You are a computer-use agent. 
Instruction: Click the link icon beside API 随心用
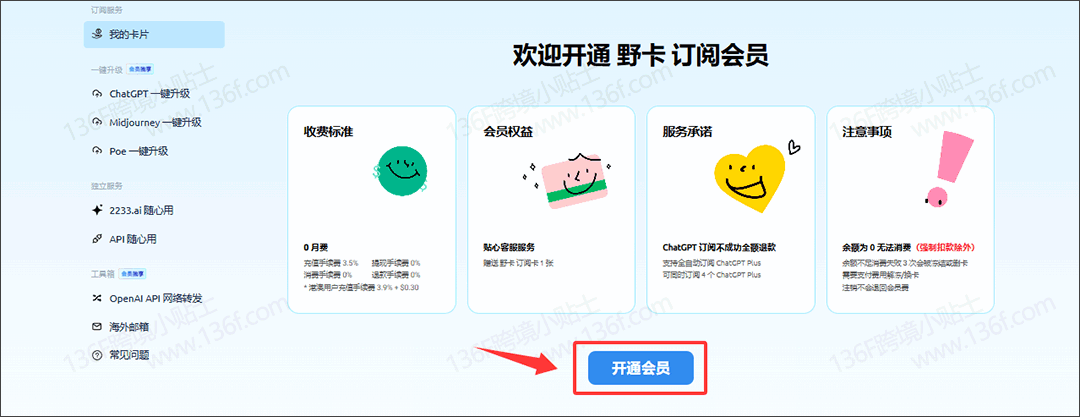click(97, 239)
